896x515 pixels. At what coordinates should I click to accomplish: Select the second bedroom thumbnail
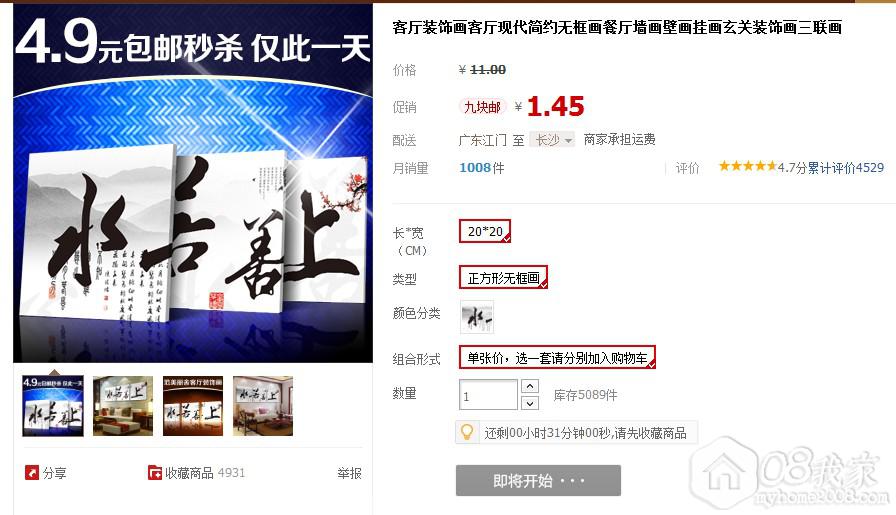pos(123,406)
